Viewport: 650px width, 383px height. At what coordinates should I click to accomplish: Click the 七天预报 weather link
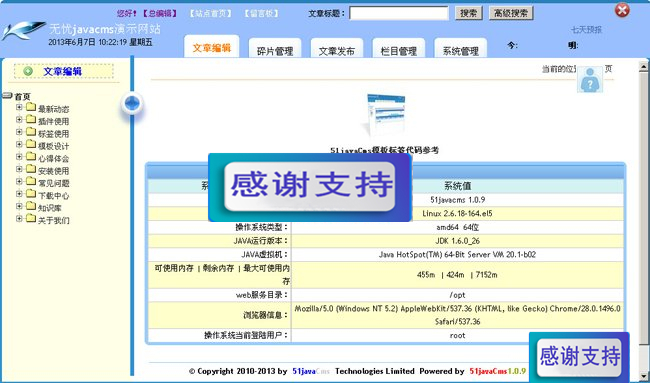tap(586, 30)
